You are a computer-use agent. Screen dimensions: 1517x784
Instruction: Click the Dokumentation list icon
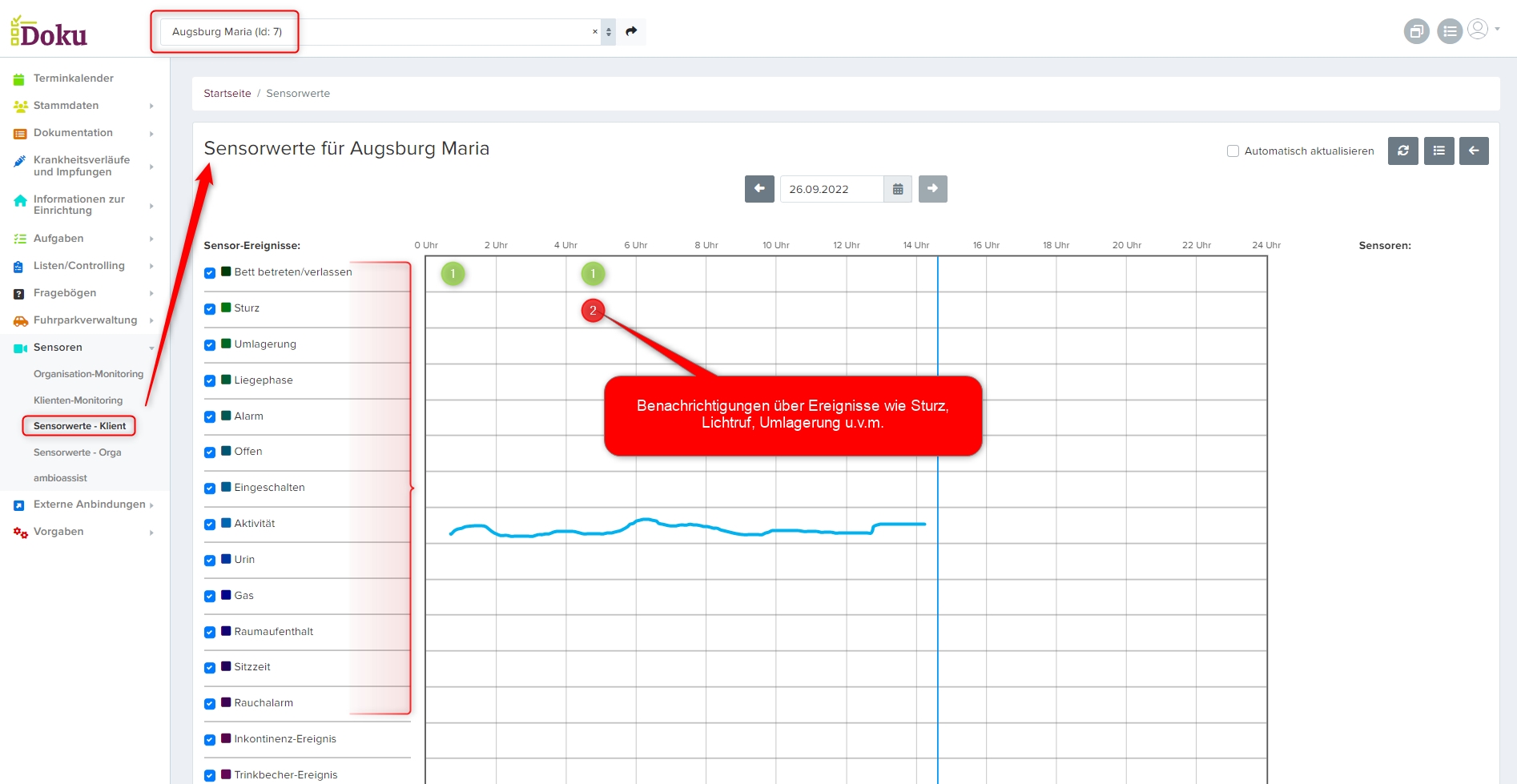(20, 133)
